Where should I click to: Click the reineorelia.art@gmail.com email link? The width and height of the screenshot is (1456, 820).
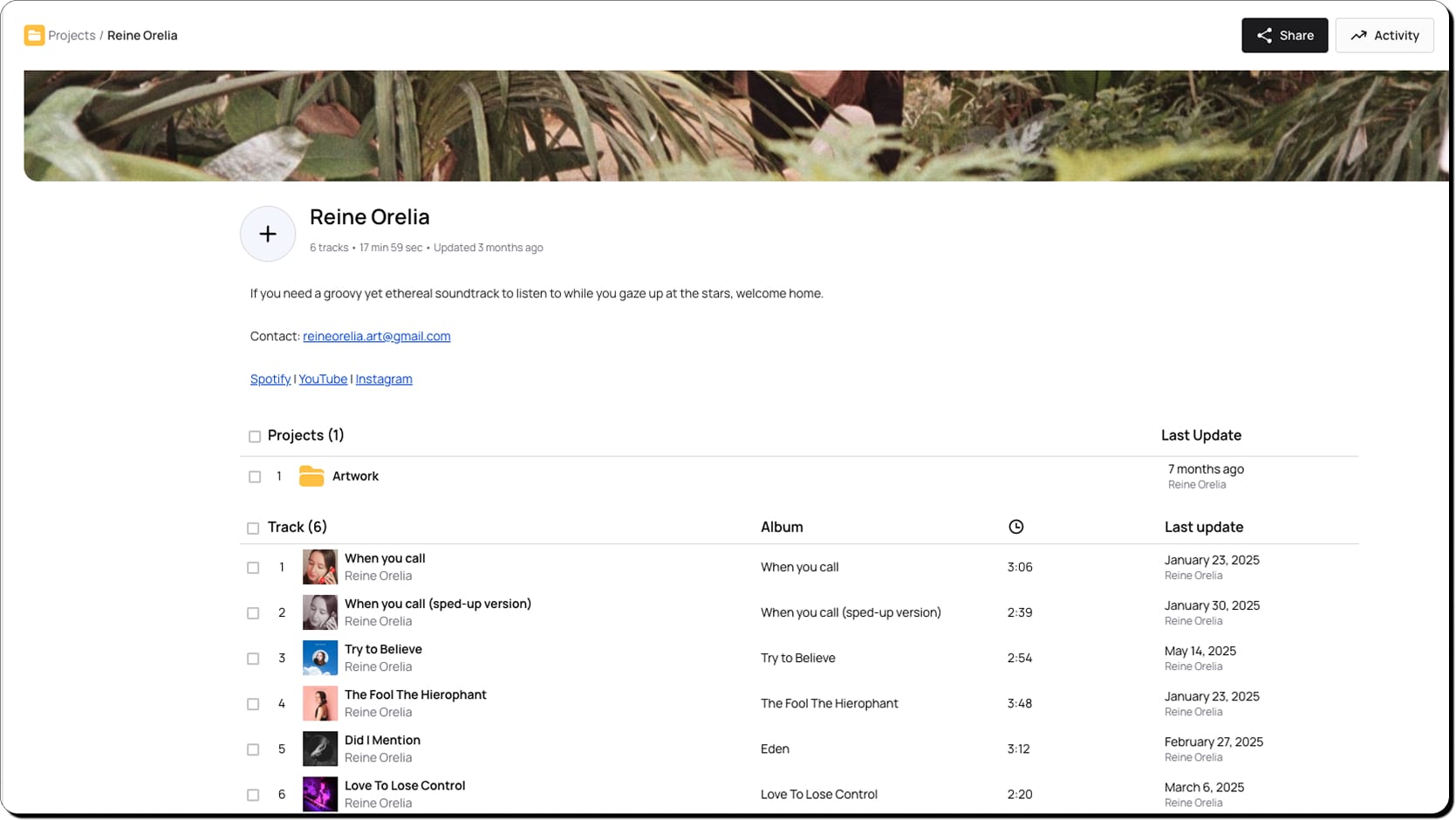pos(377,336)
